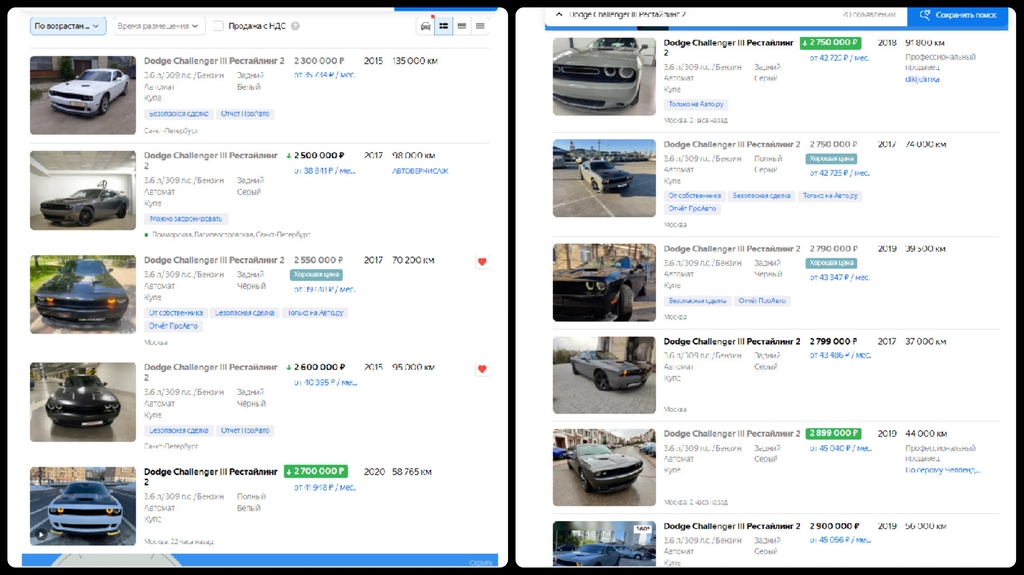This screenshot has height=575, width=1024.
Task: Click the Хорошая цена badge on the 2 550 000 ₽ listing
Action: (x=317, y=275)
